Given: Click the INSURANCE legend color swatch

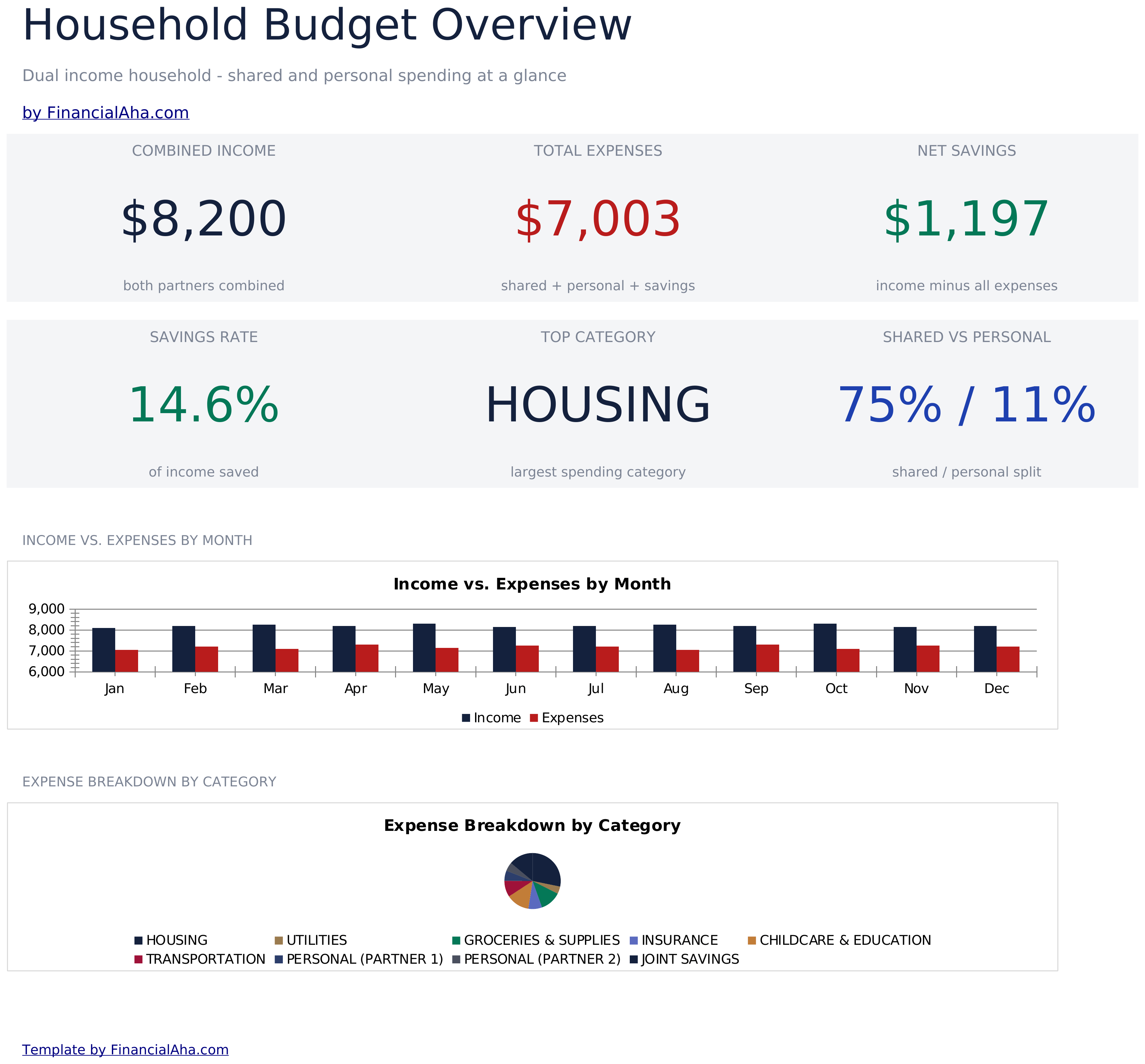Looking at the screenshot, I should pyautogui.click(x=634, y=940).
